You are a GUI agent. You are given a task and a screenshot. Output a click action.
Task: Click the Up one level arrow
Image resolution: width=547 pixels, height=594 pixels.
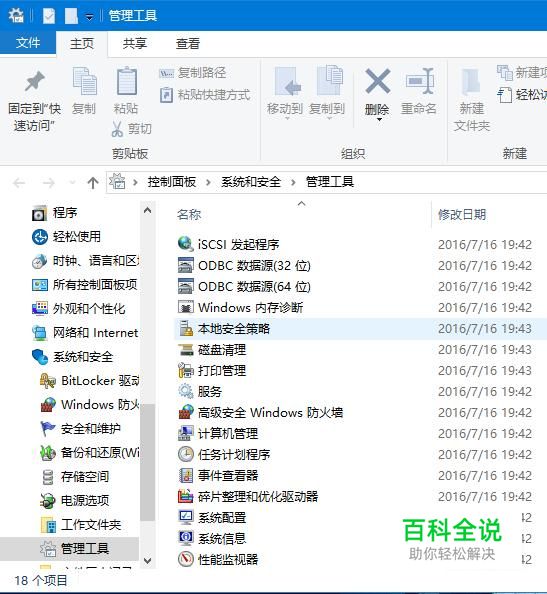(x=93, y=183)
